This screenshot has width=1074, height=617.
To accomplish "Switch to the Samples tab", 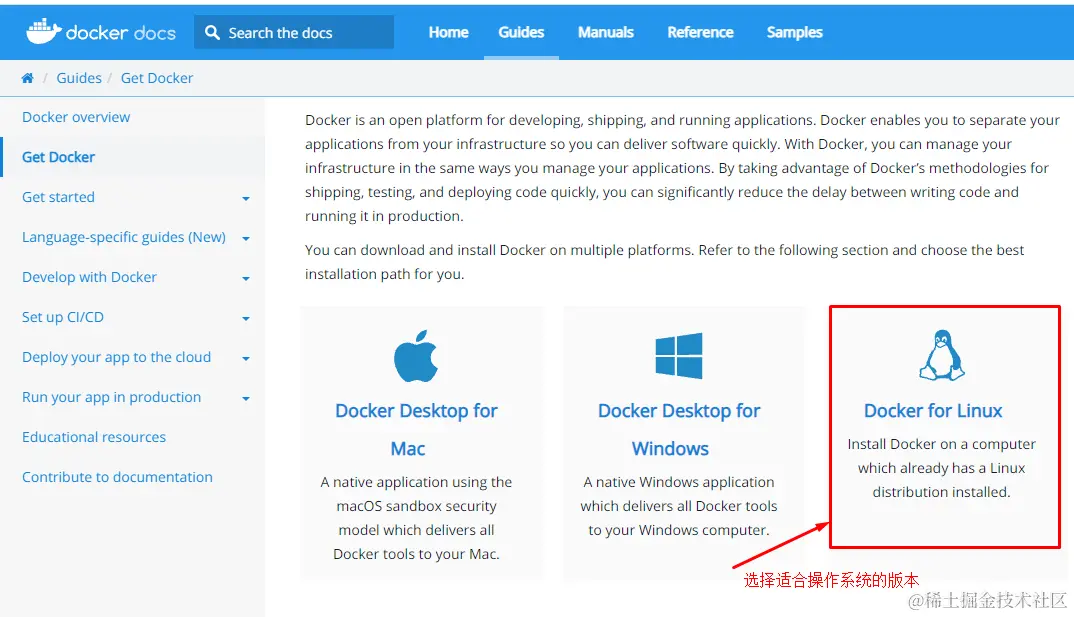I will coord(795,32).
